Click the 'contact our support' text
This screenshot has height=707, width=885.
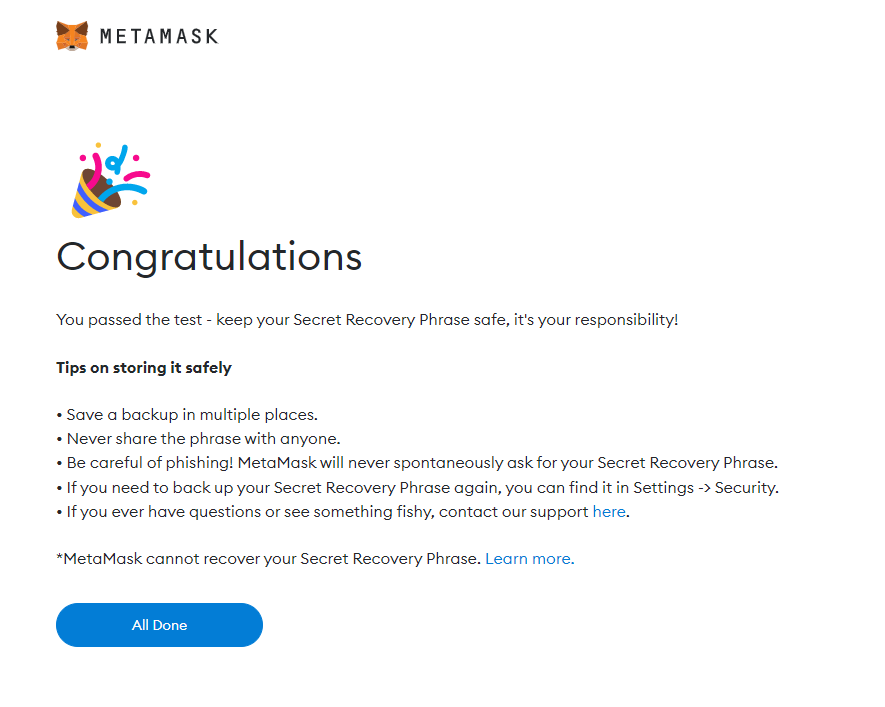click(514, 512)
